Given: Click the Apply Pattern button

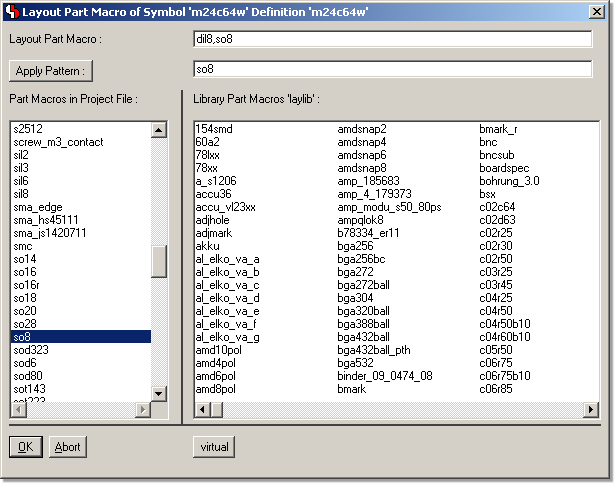Looking at the screenshot, I should click(x=51, y=71).
